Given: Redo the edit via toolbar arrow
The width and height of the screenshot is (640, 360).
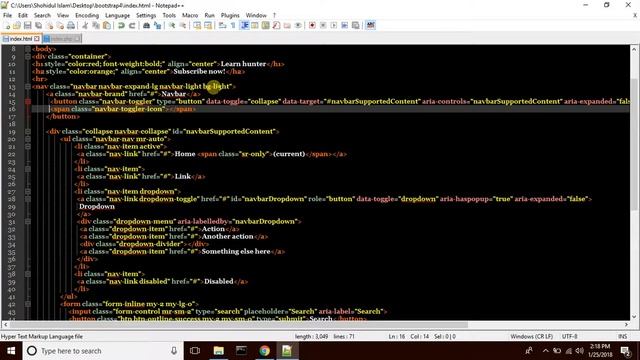Looking at the screenshot, I should [x=132, y=25].
